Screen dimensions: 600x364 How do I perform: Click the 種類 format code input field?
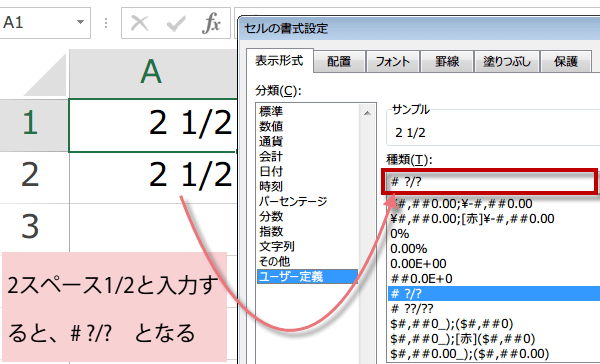491,181
